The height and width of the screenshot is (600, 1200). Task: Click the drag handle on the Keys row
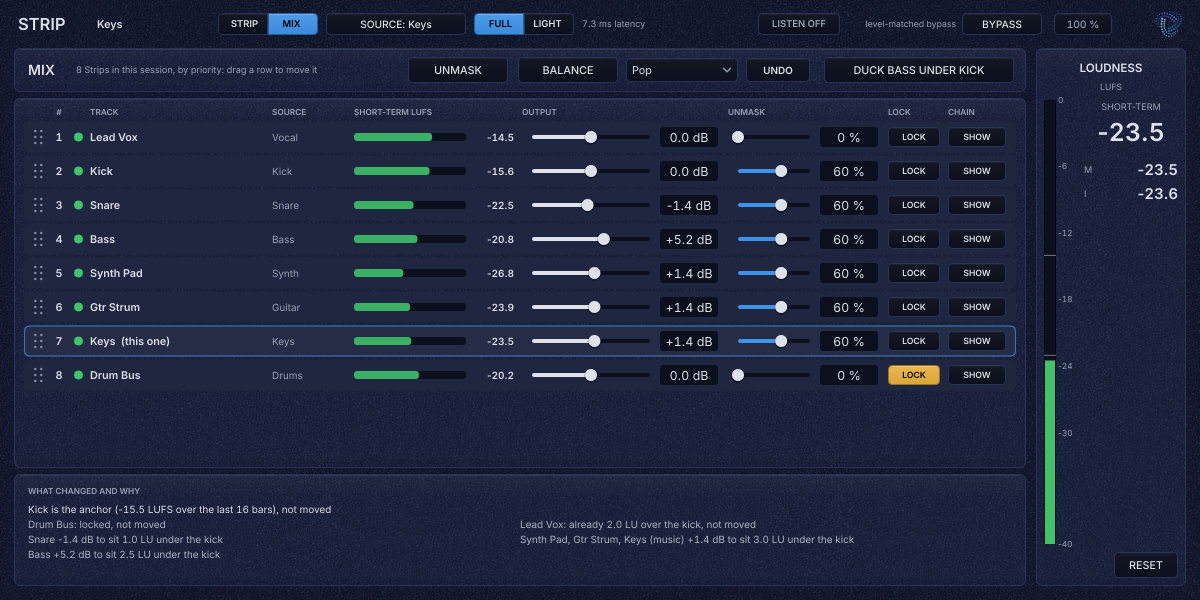[x=38, y=341]
